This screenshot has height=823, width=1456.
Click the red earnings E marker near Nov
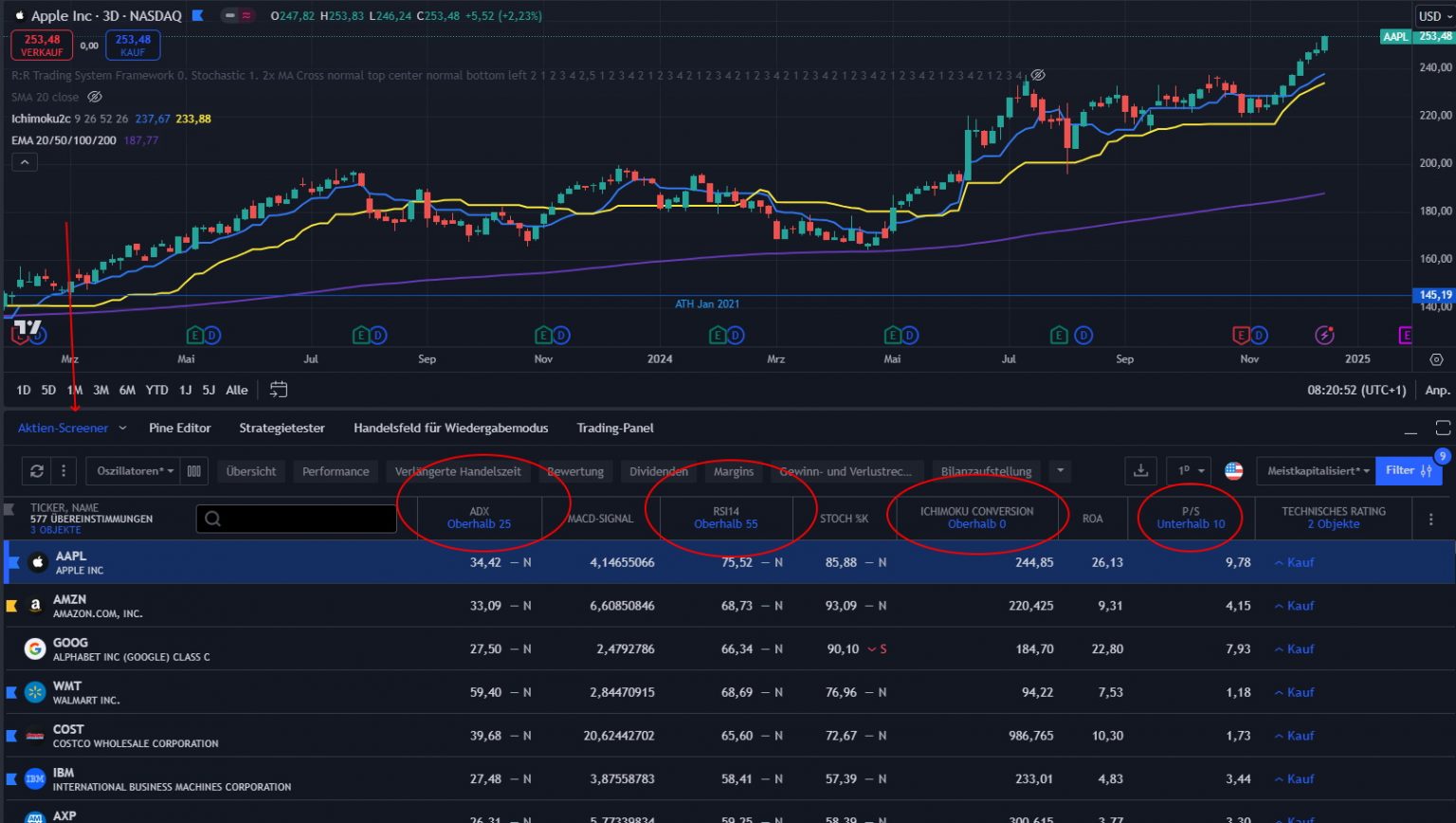(x=1241, y=335)
